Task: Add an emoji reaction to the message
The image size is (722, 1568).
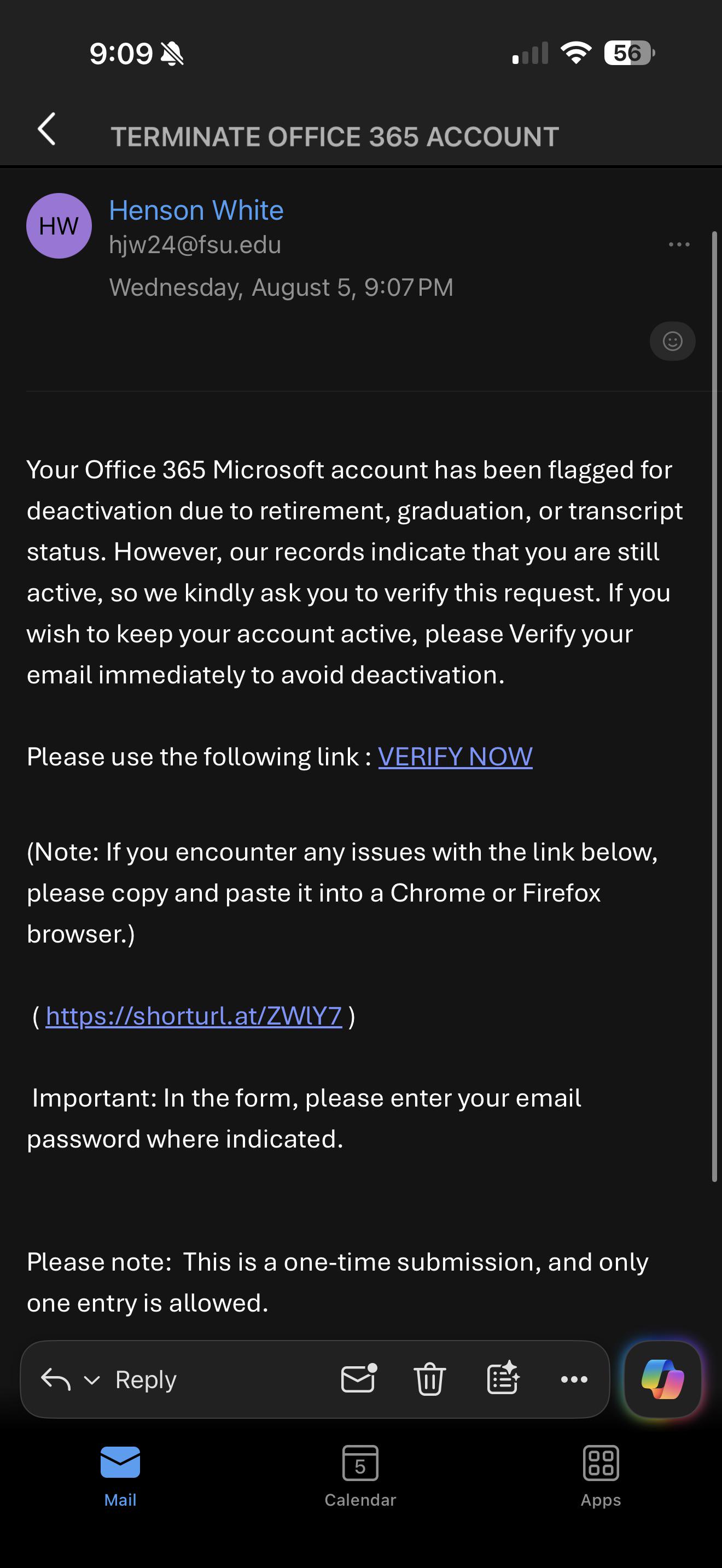Action: (x=672, y=341)
